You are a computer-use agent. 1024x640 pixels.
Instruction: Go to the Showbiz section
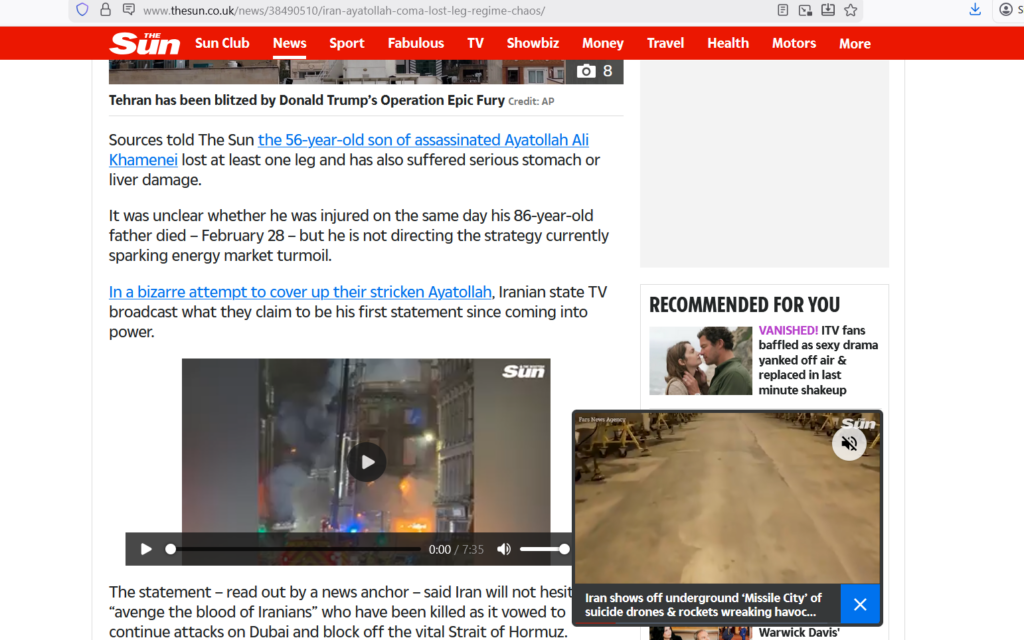[532, 43]
